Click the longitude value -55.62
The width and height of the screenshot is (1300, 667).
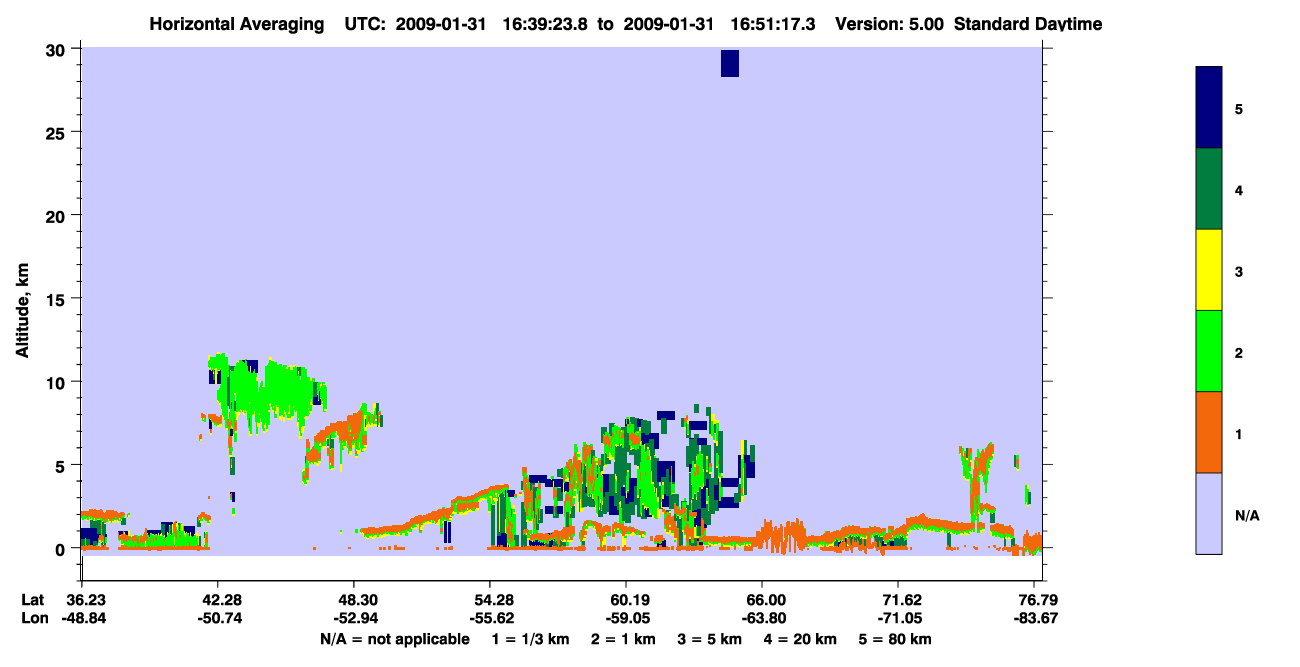[x=490, y=618]
